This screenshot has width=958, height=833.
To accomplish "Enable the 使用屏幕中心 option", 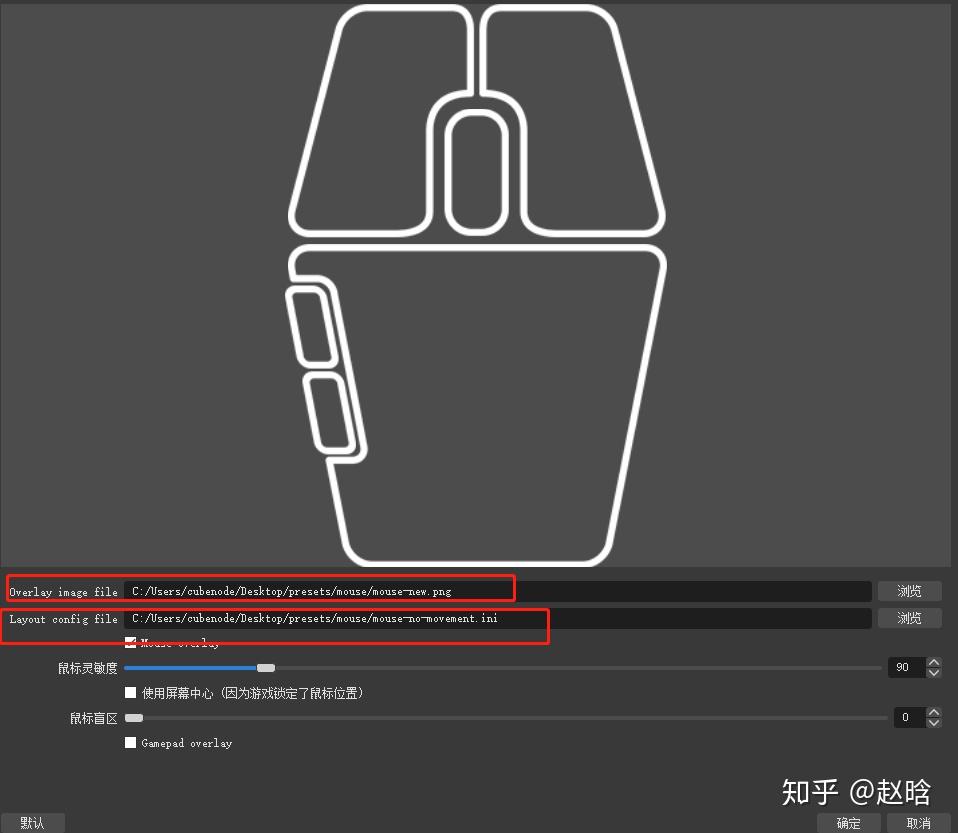I will click(x=130, y=692).
